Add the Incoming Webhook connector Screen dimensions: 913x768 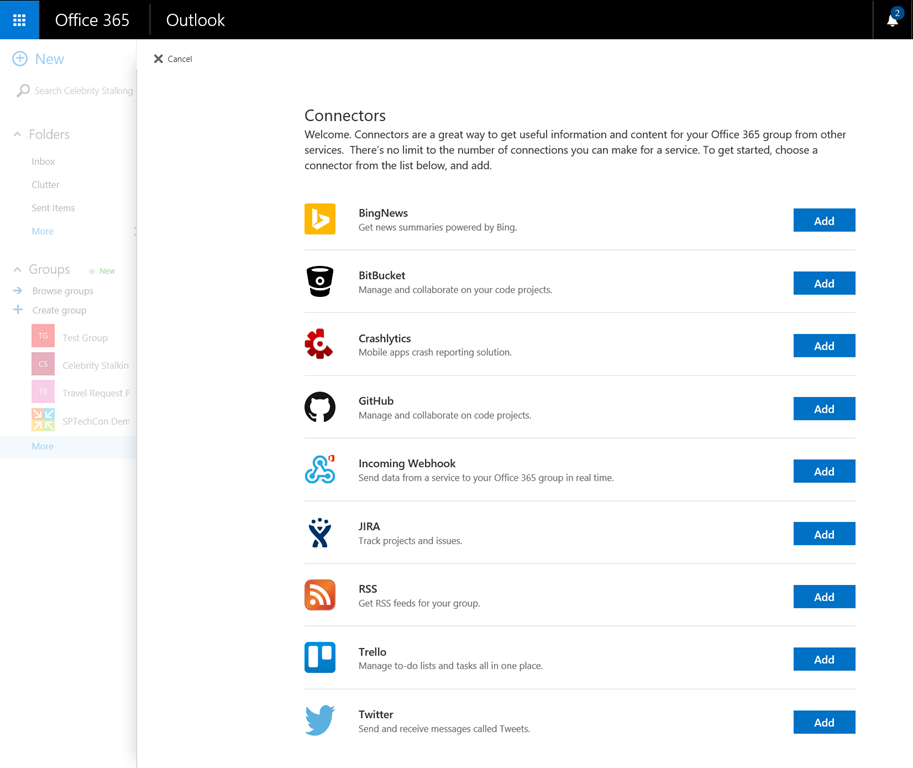(x=824, y=471)
